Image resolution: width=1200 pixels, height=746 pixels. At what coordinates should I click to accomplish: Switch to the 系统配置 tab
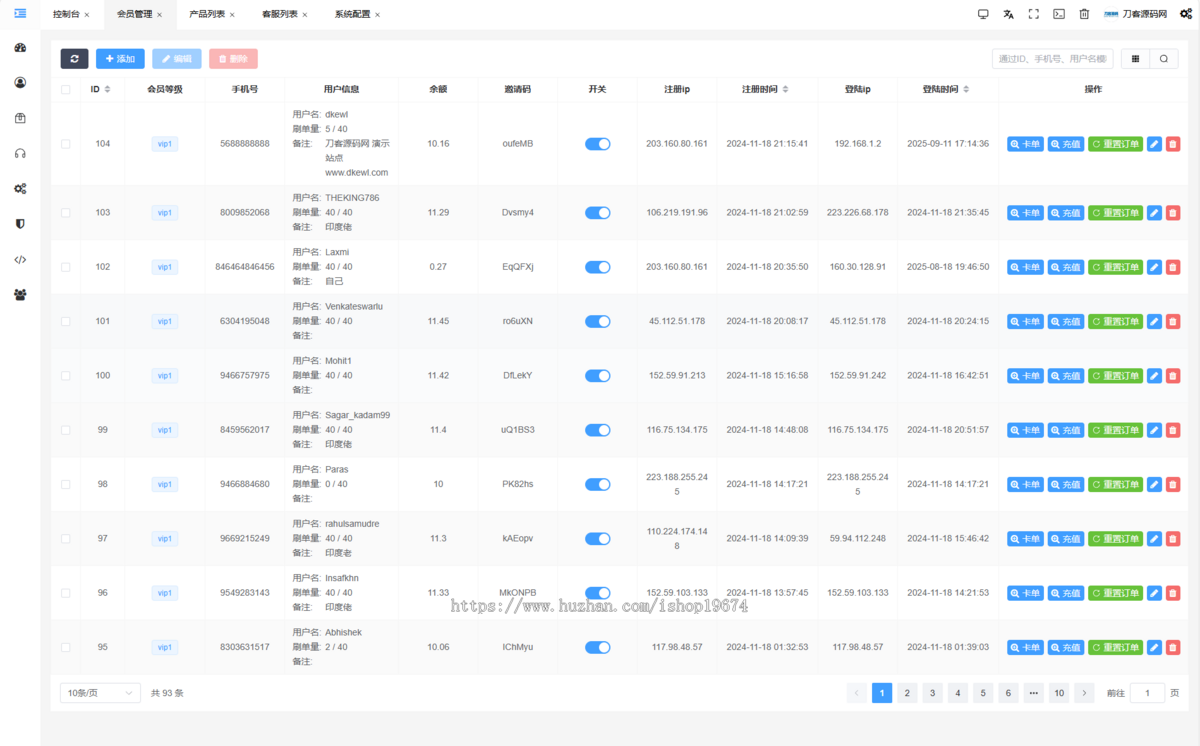pyautogui.click(x=352, y=14)
